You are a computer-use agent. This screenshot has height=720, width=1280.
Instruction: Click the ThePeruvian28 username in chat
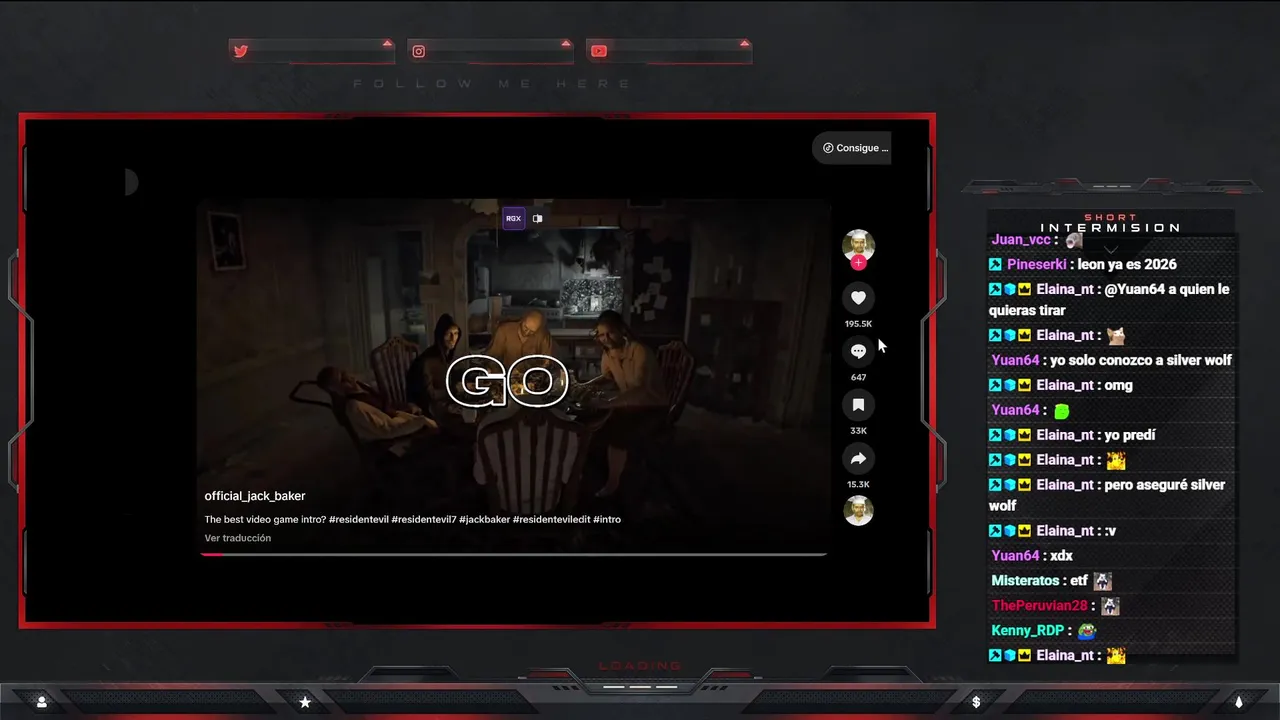click(1039, 606)
